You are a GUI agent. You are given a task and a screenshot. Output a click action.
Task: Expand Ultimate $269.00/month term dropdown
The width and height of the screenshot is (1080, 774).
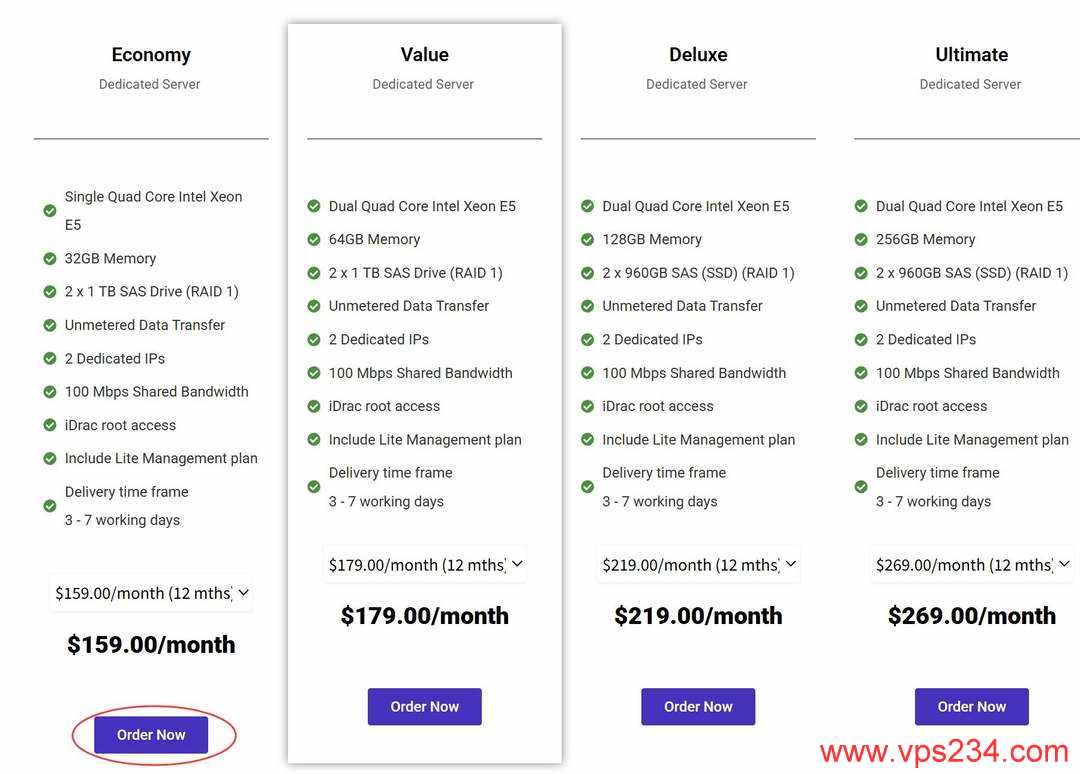pyautogui.click(x=971, y=564)
